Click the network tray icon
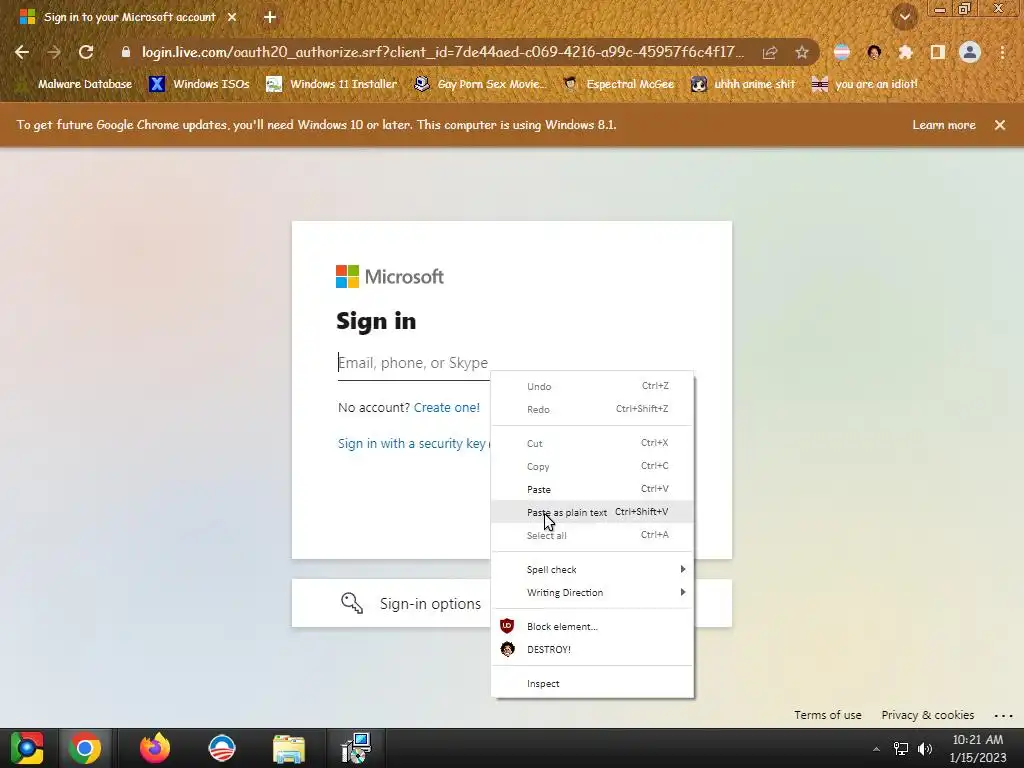This screenshot has width=1024, height=768. coord(901,749)
